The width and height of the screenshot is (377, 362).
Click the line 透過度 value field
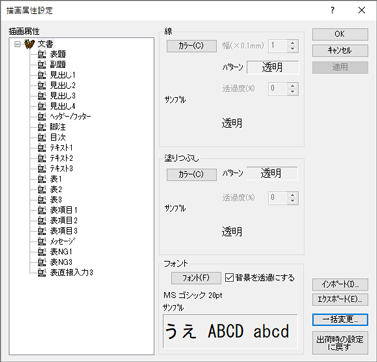[279, 89]
